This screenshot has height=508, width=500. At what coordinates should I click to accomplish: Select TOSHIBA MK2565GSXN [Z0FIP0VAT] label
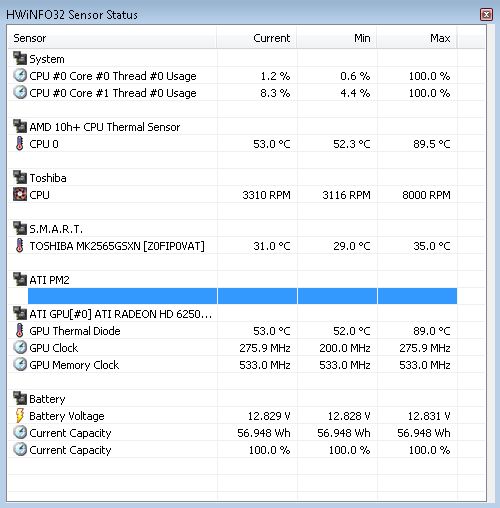117,246
